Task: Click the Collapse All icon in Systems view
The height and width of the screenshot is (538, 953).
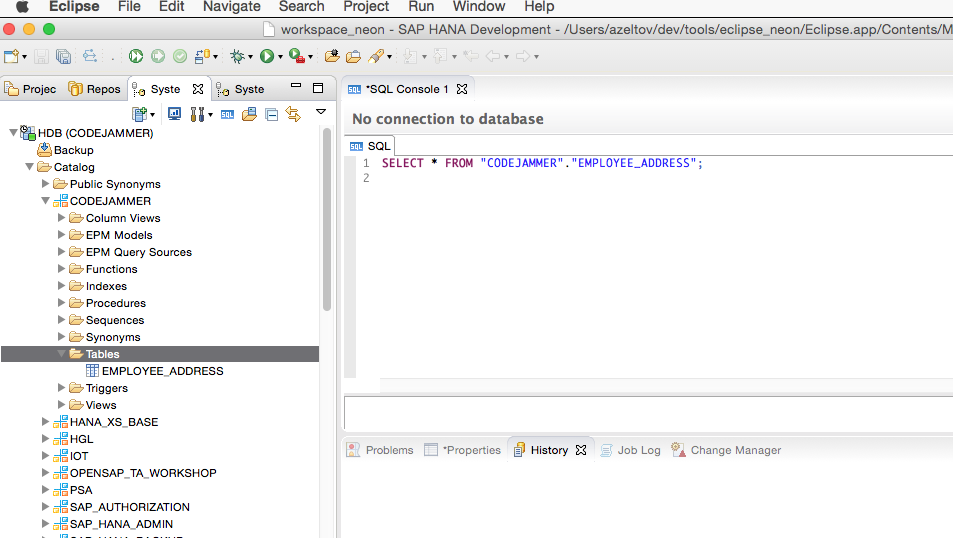Action: pos(271,114)
